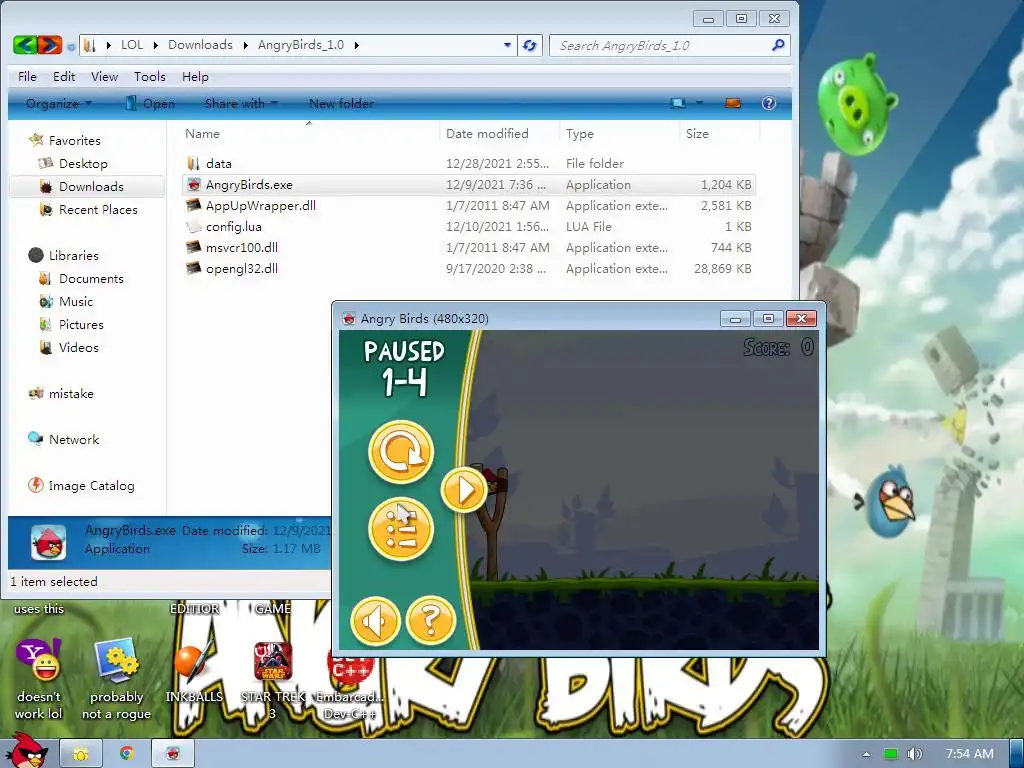
Task: Open address bar history dropdown
Action: point(507,45)
